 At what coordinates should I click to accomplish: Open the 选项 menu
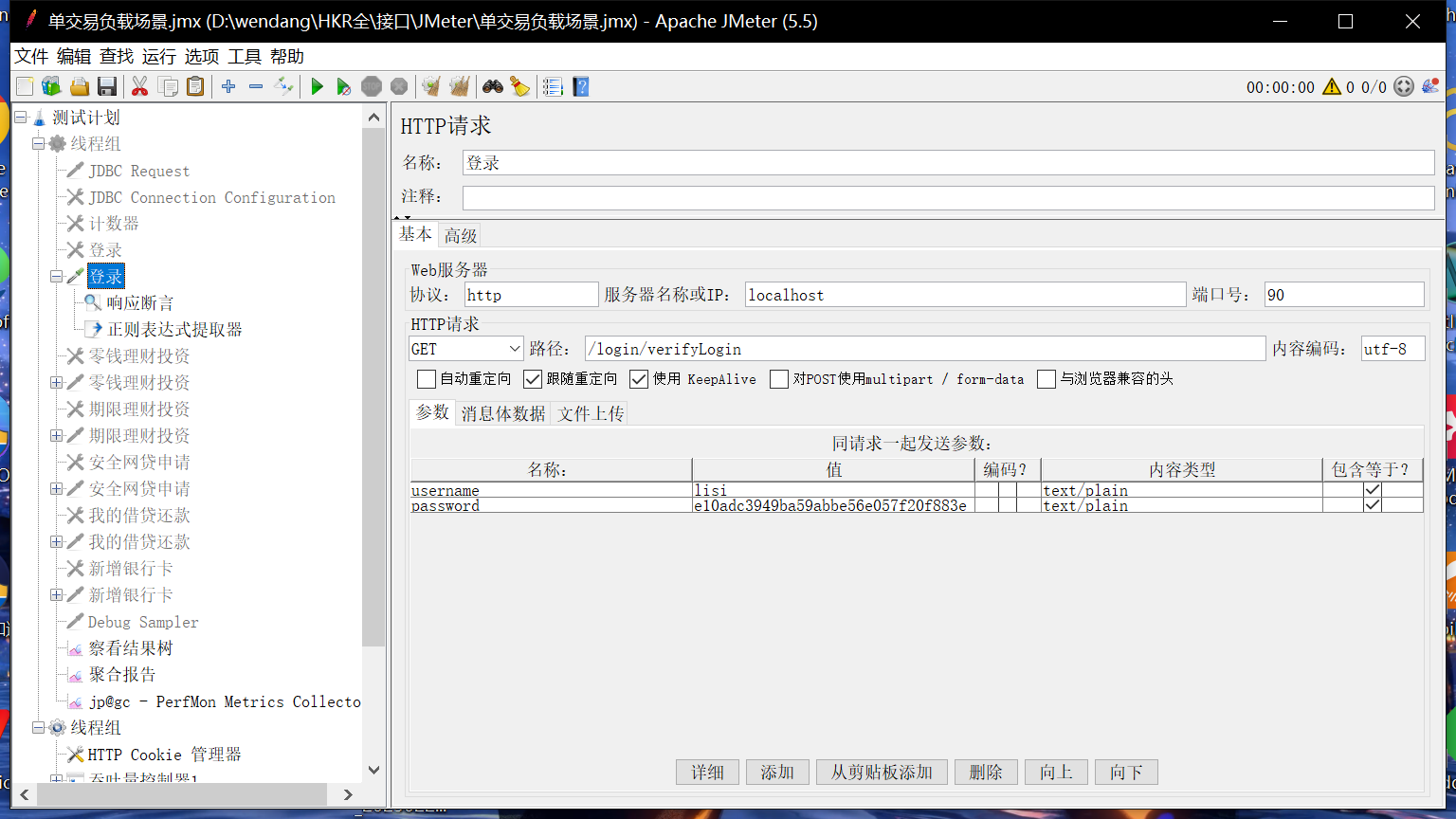[202, 57]
